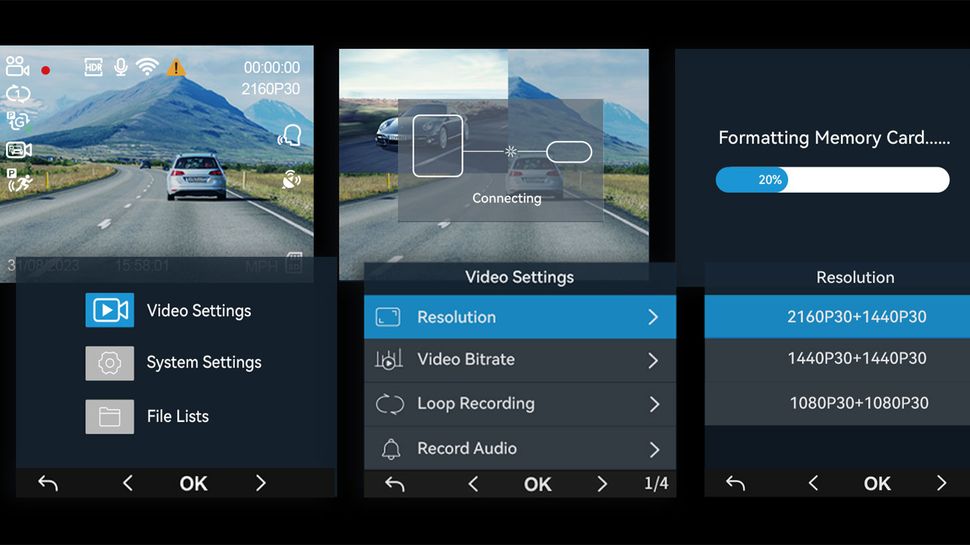Click the Loop Recording arrows icon
Viewport: 970px width, 545px height.
[x=390, y=404]
